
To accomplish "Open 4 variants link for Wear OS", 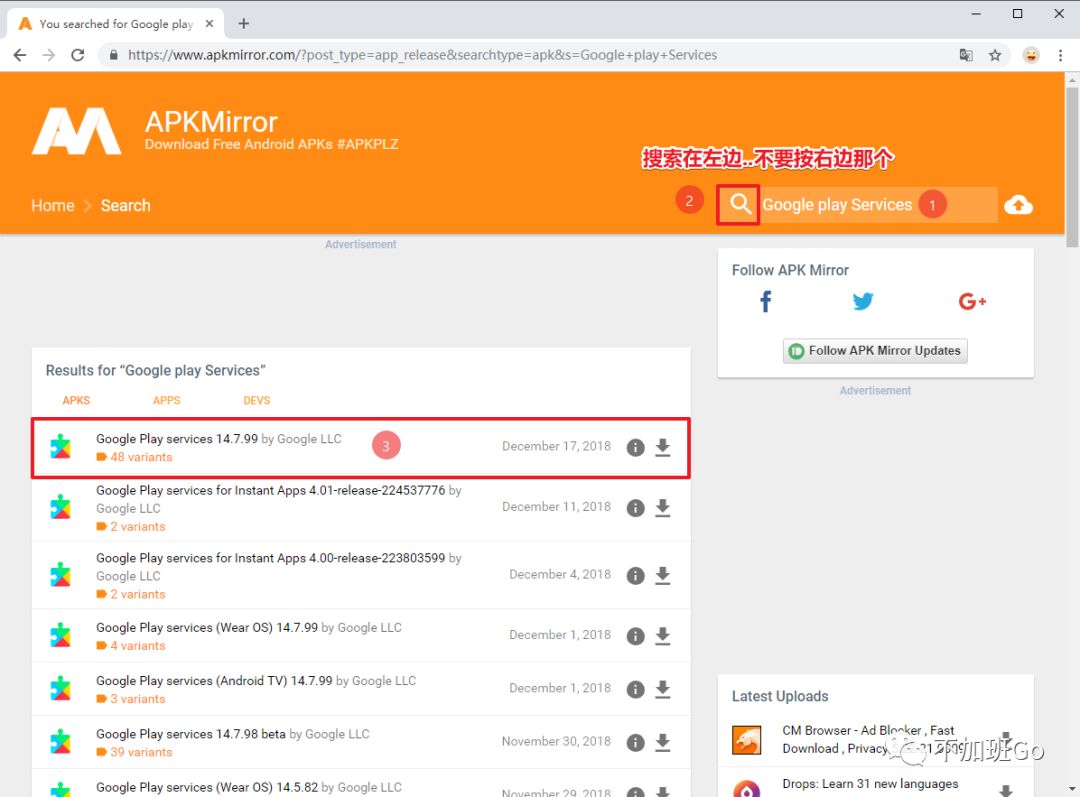I will pyautogui.click(x=138, y=646).
